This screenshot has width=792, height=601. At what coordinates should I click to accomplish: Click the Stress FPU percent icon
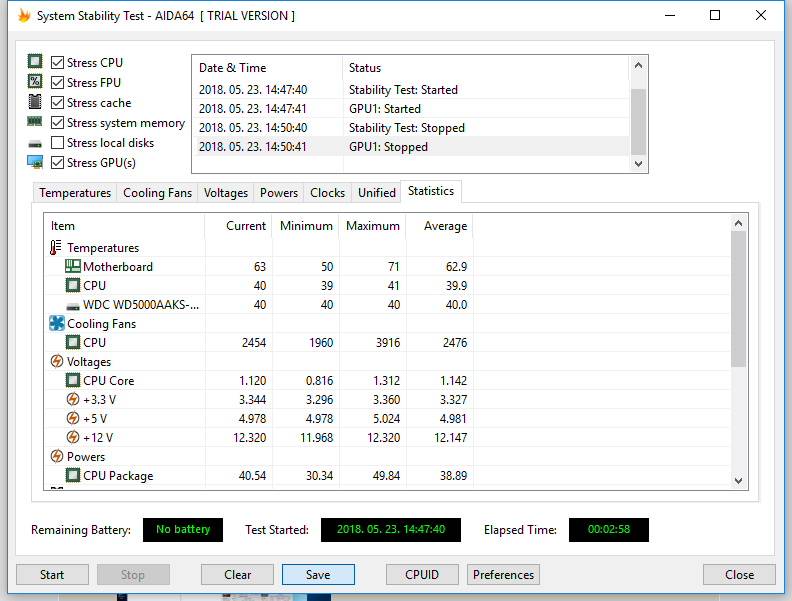point(35,81)
